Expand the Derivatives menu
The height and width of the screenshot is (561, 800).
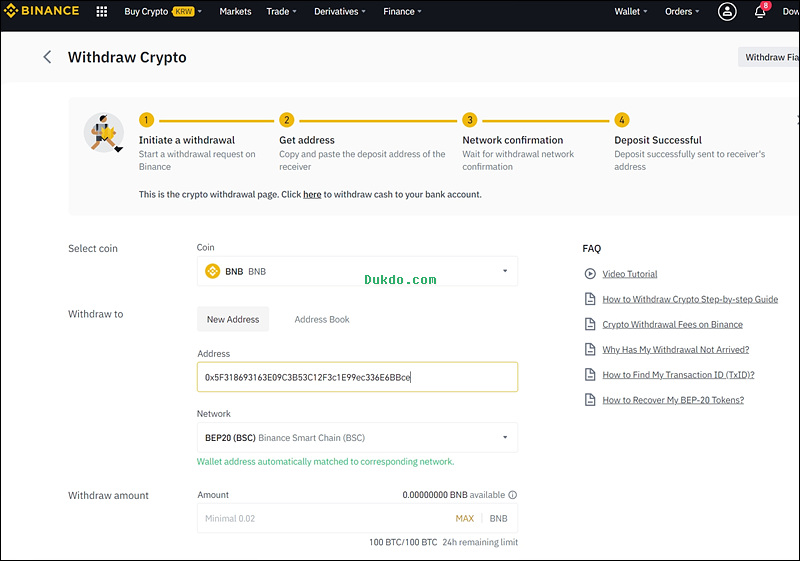(x=340, y=11)
